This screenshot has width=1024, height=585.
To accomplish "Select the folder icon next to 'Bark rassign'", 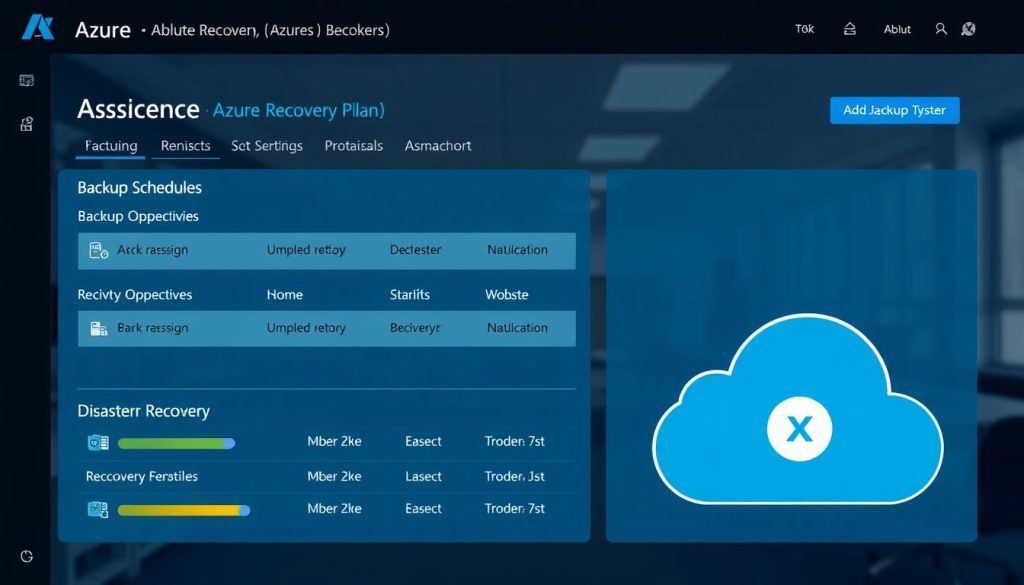I will (x=96, y=327).
